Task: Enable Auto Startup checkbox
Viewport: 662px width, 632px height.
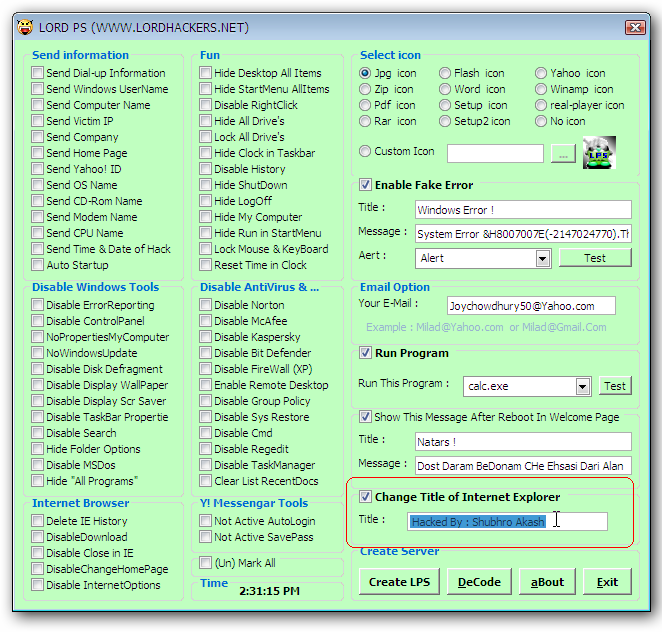Action: (37, 265)
